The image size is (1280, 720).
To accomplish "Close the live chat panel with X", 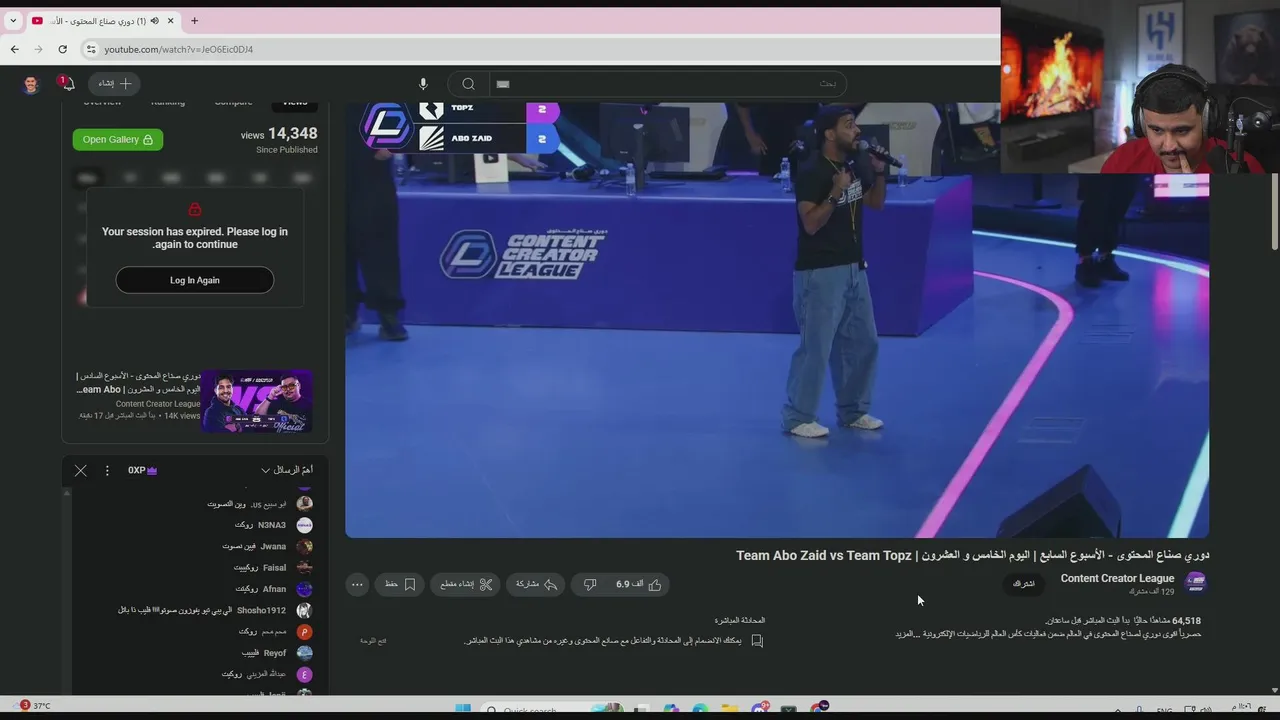I will (x=81, y=470).
